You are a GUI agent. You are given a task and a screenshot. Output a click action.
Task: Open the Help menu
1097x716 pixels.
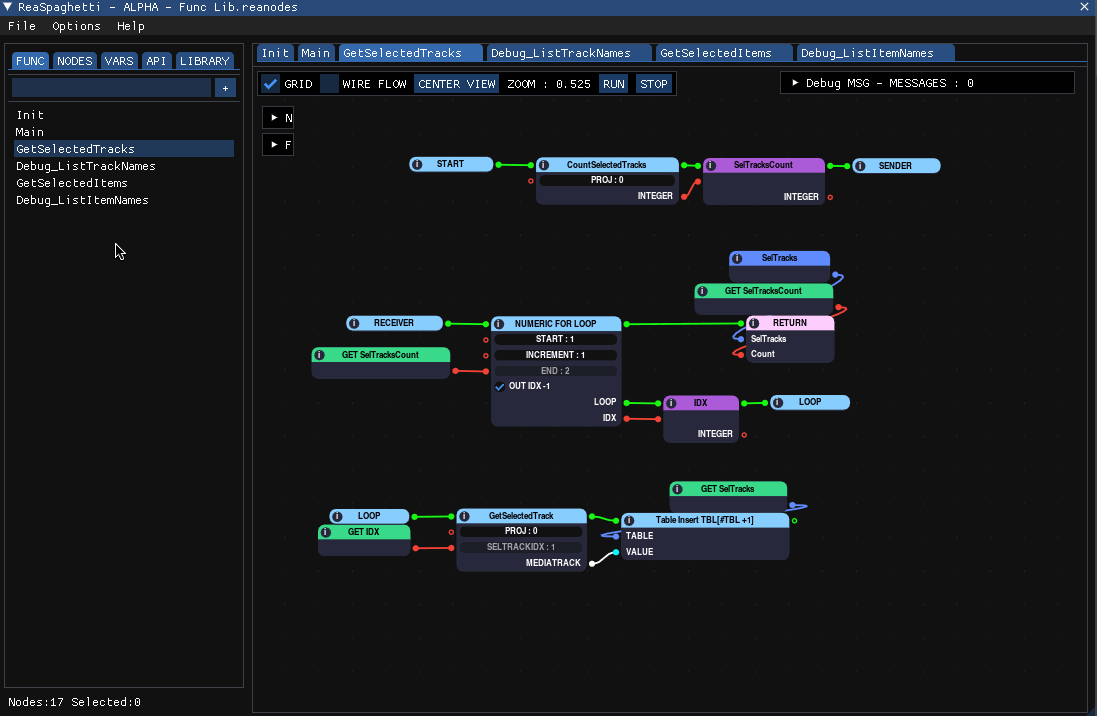[x=131, y=26]
